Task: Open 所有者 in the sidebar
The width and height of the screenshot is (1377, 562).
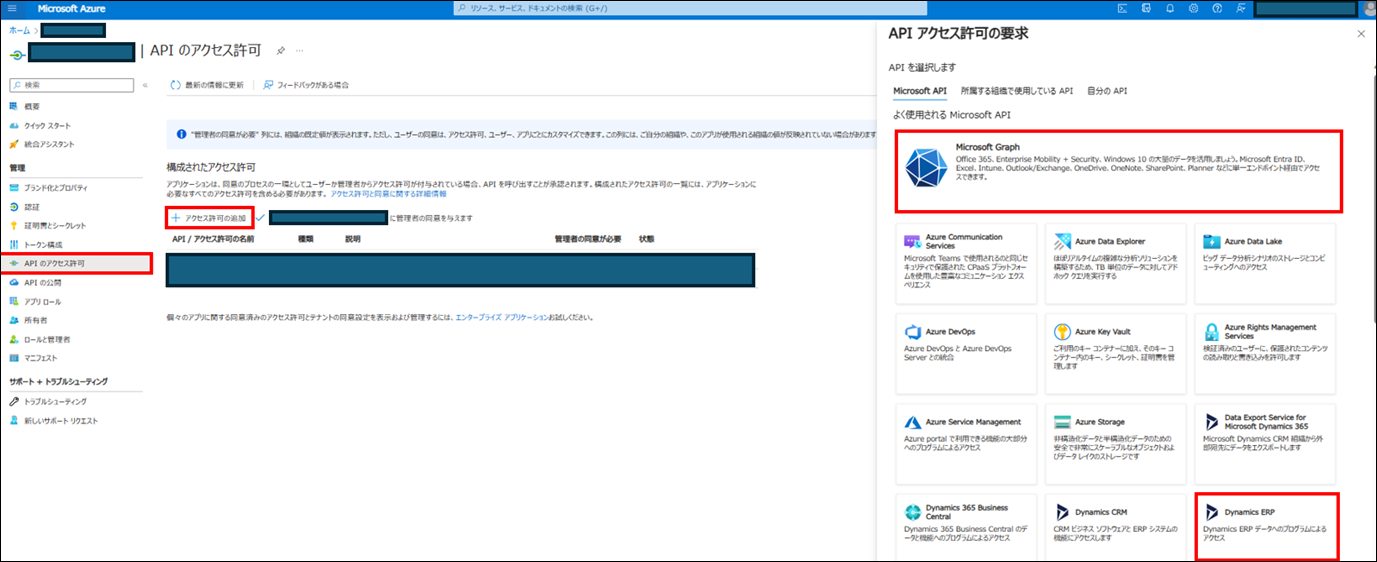Action: pyautogui.click(x=36, y=320)
